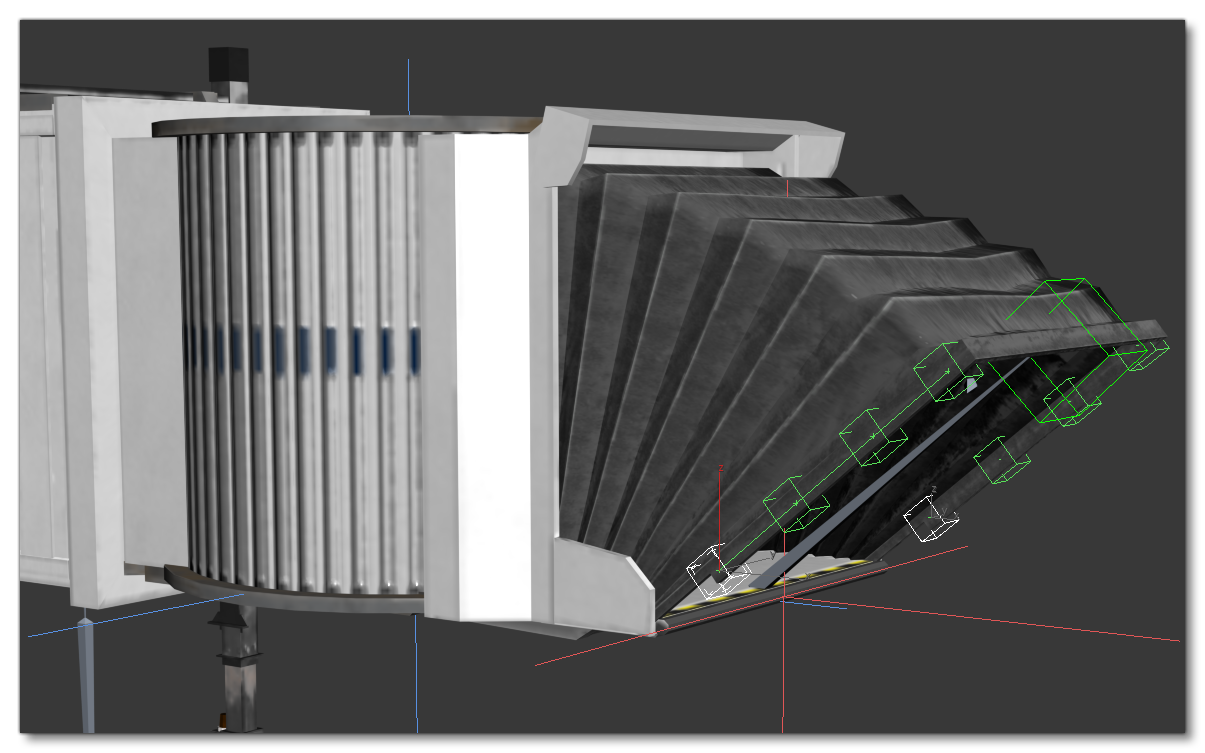This screenshot has height=753, width=1205.
Task: Click the green helper box in the canopy middle
Action: pyautogui.click(x=869, y=435)
